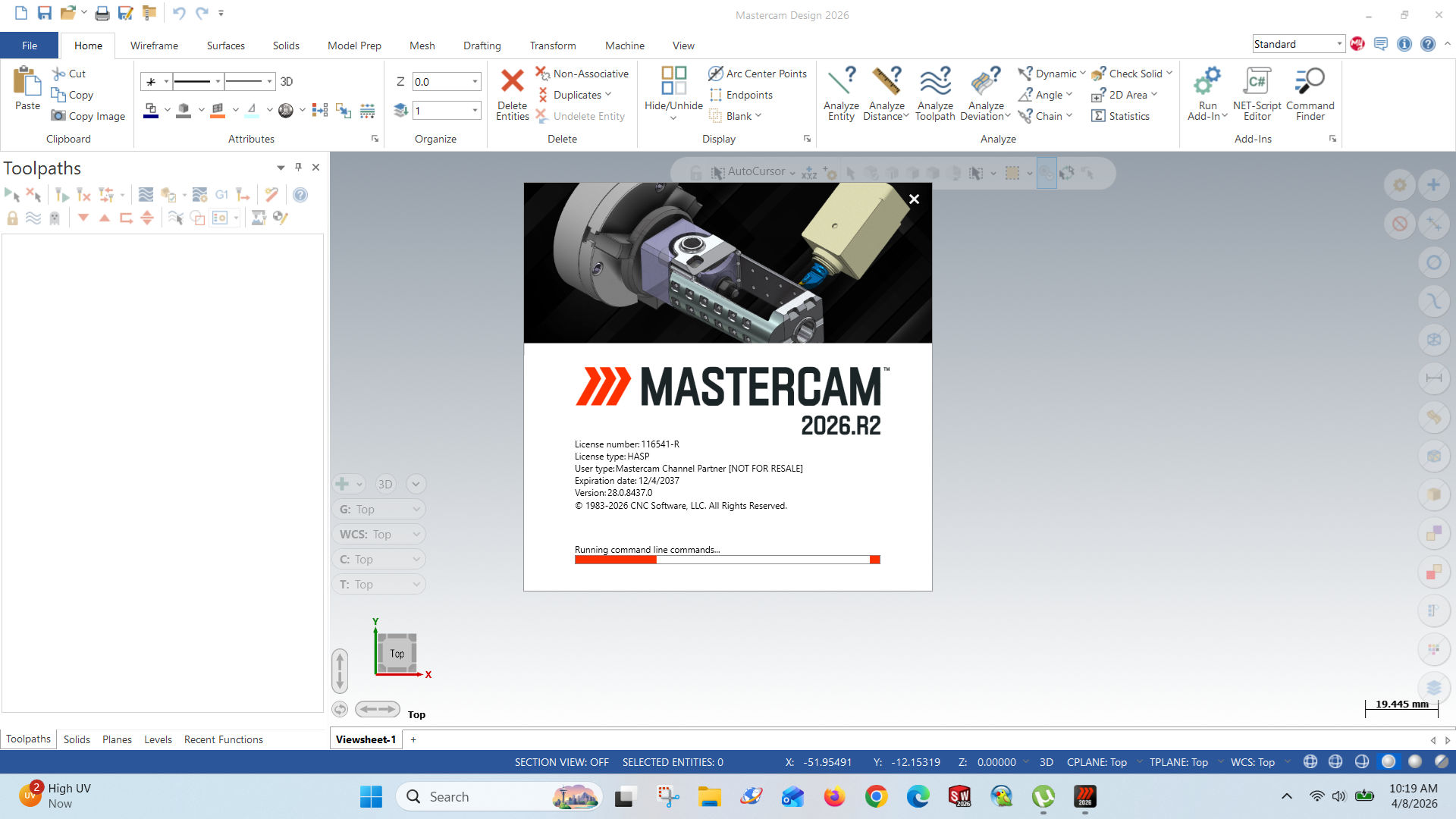Screen dimensions: 1456x819
Task: Click the Statistics button
Action: click(1121, 116)
